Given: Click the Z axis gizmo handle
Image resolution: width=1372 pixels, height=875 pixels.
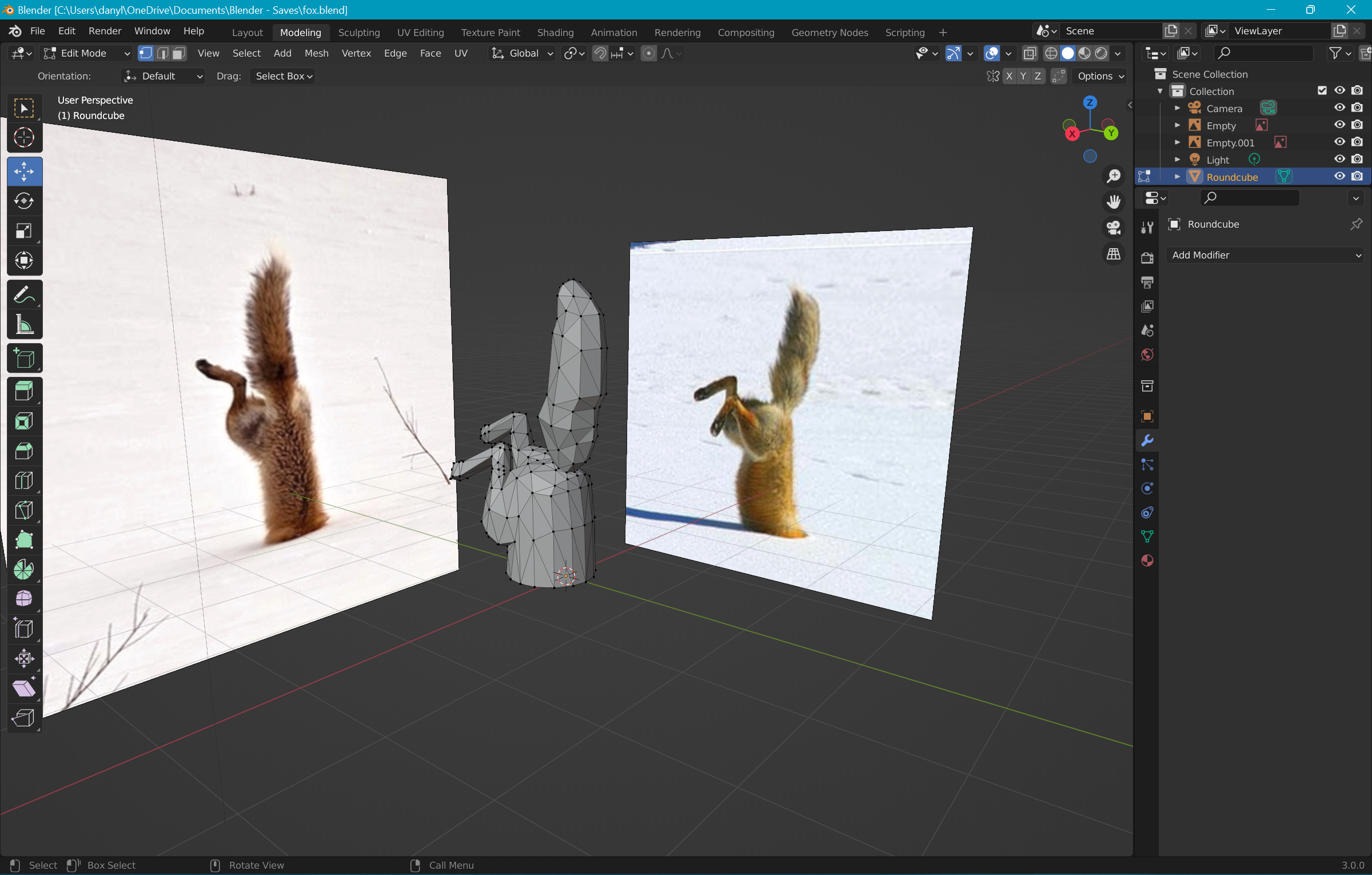Looking at the screenshot, I should tap(1090, 102).
